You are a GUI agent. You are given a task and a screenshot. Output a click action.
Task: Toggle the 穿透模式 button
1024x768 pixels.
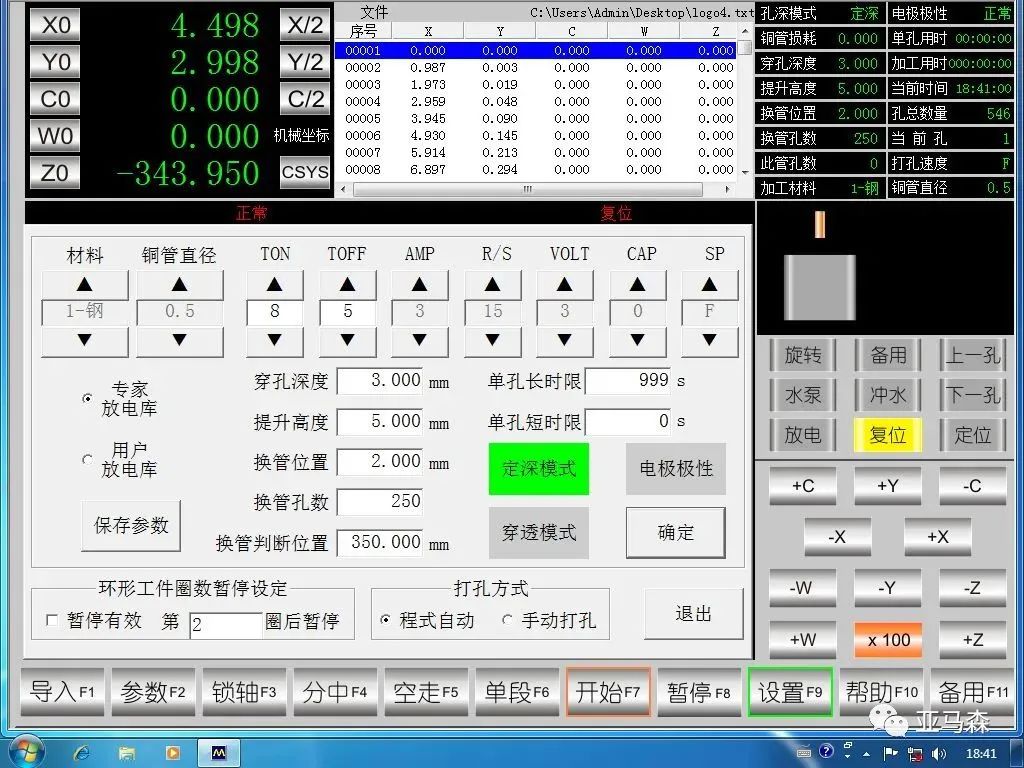point(539,533)
